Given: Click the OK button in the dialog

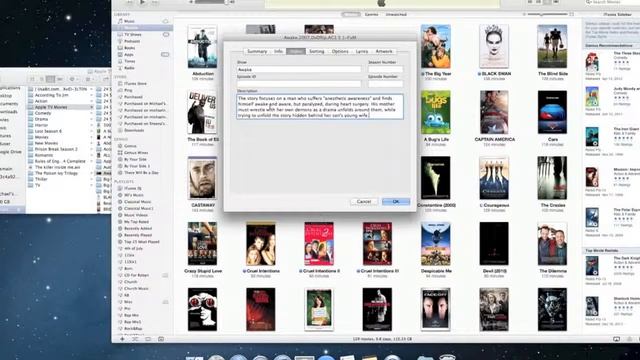Looking at the screenshot, I should (396, 202).
